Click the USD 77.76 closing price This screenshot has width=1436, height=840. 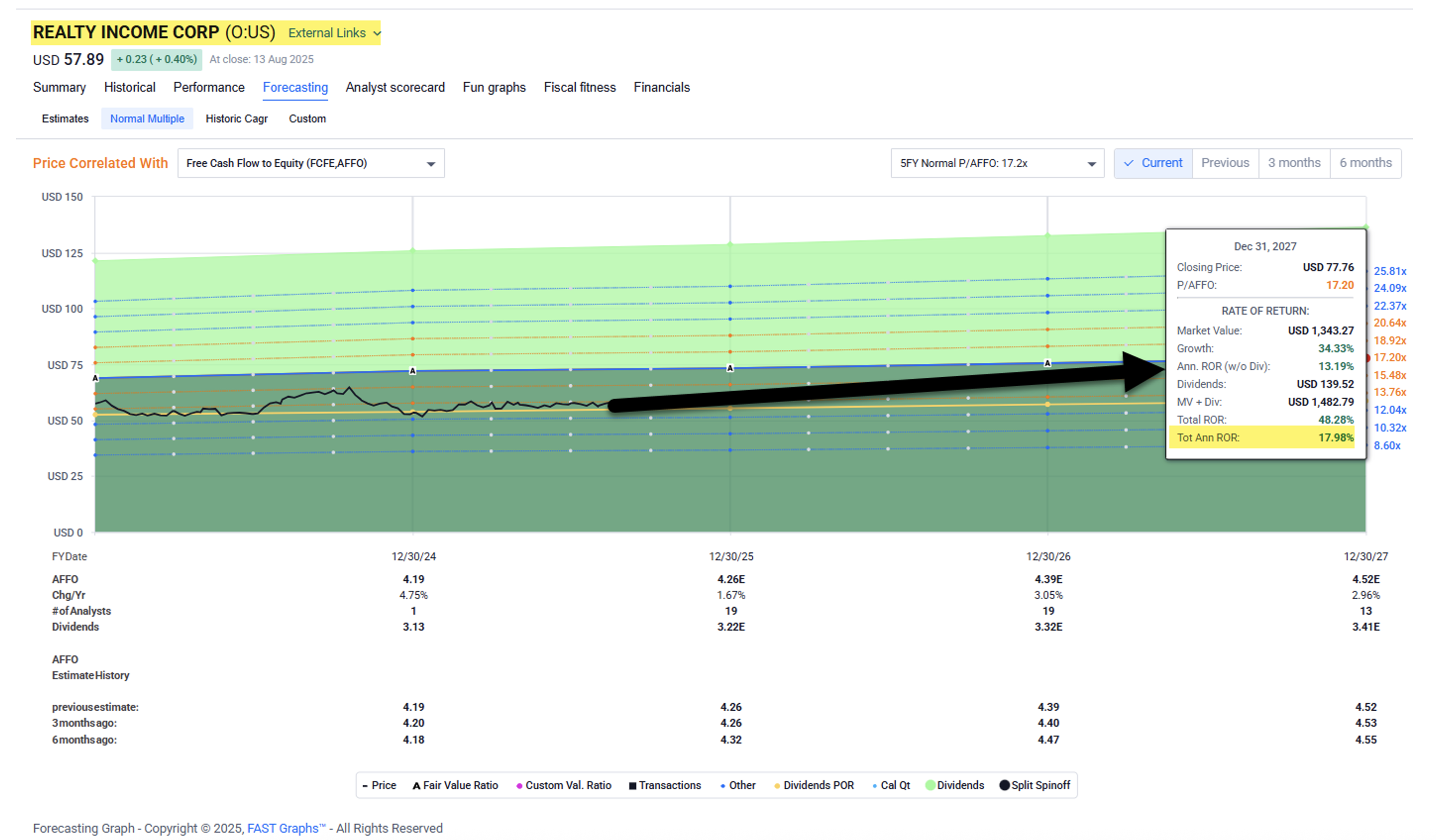point(1327,267)
